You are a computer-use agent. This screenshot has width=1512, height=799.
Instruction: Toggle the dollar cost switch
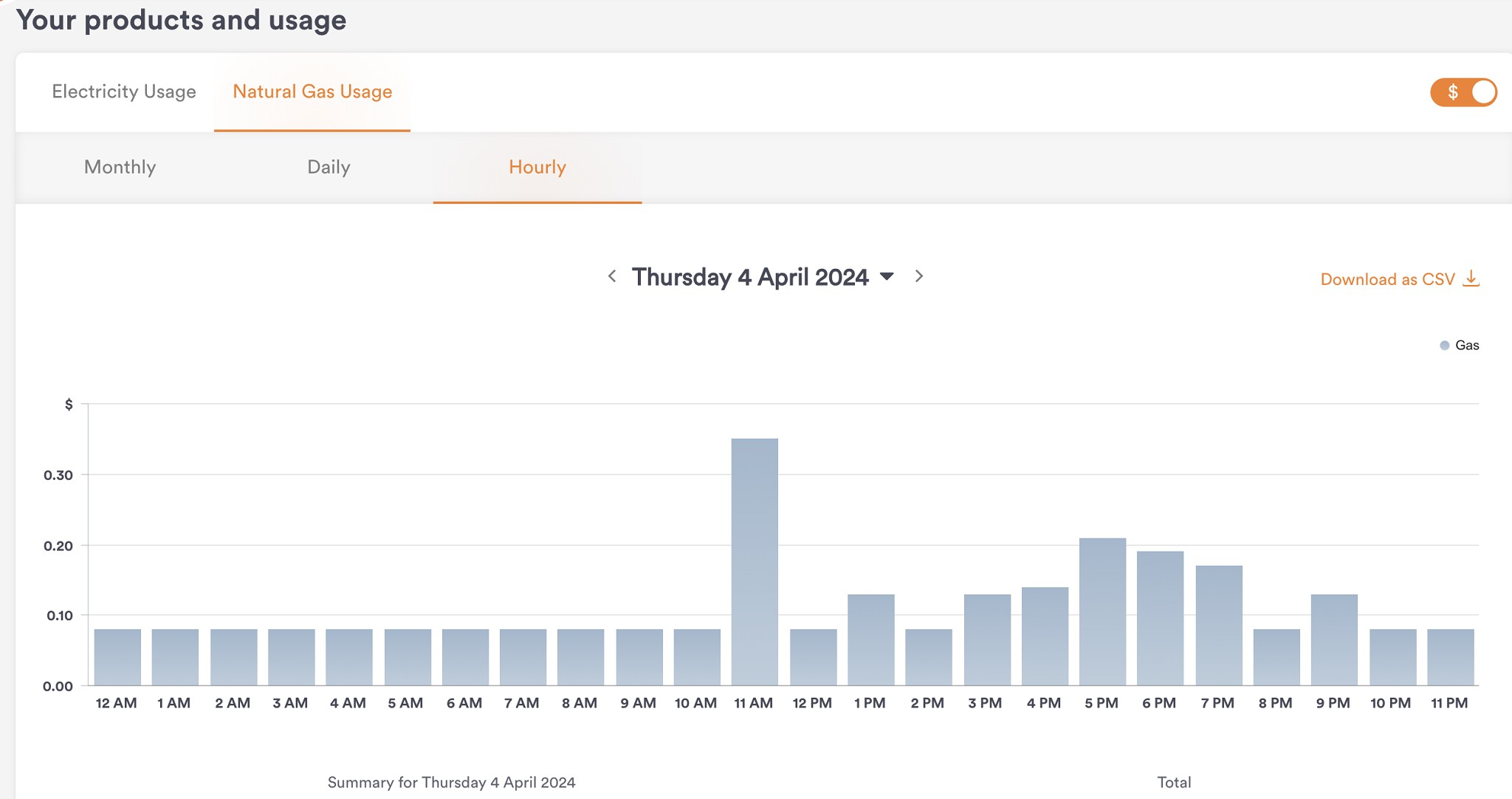coord(1463,92)
